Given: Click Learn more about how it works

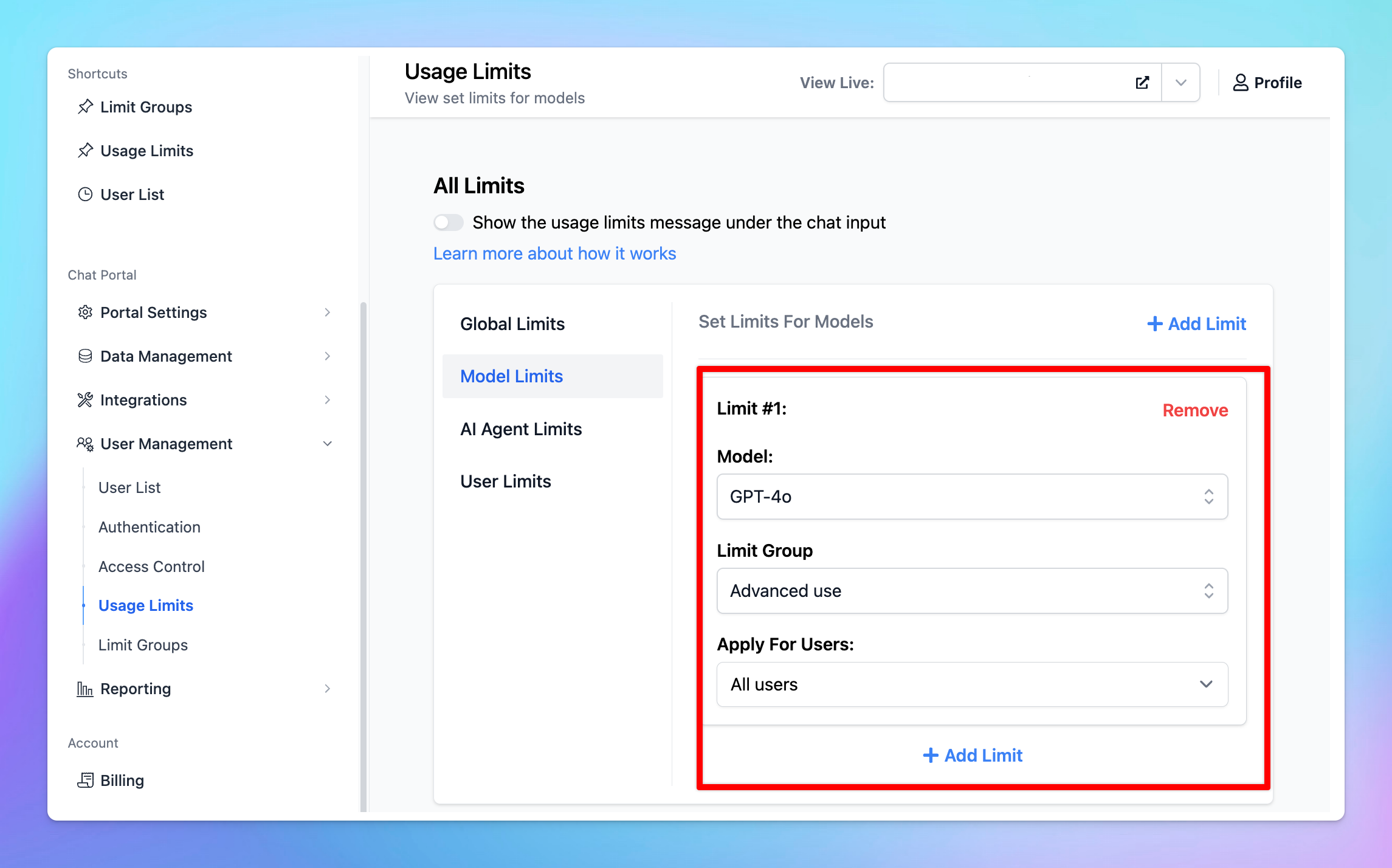Looking at the screenshot, I should [x=554, y=253].
